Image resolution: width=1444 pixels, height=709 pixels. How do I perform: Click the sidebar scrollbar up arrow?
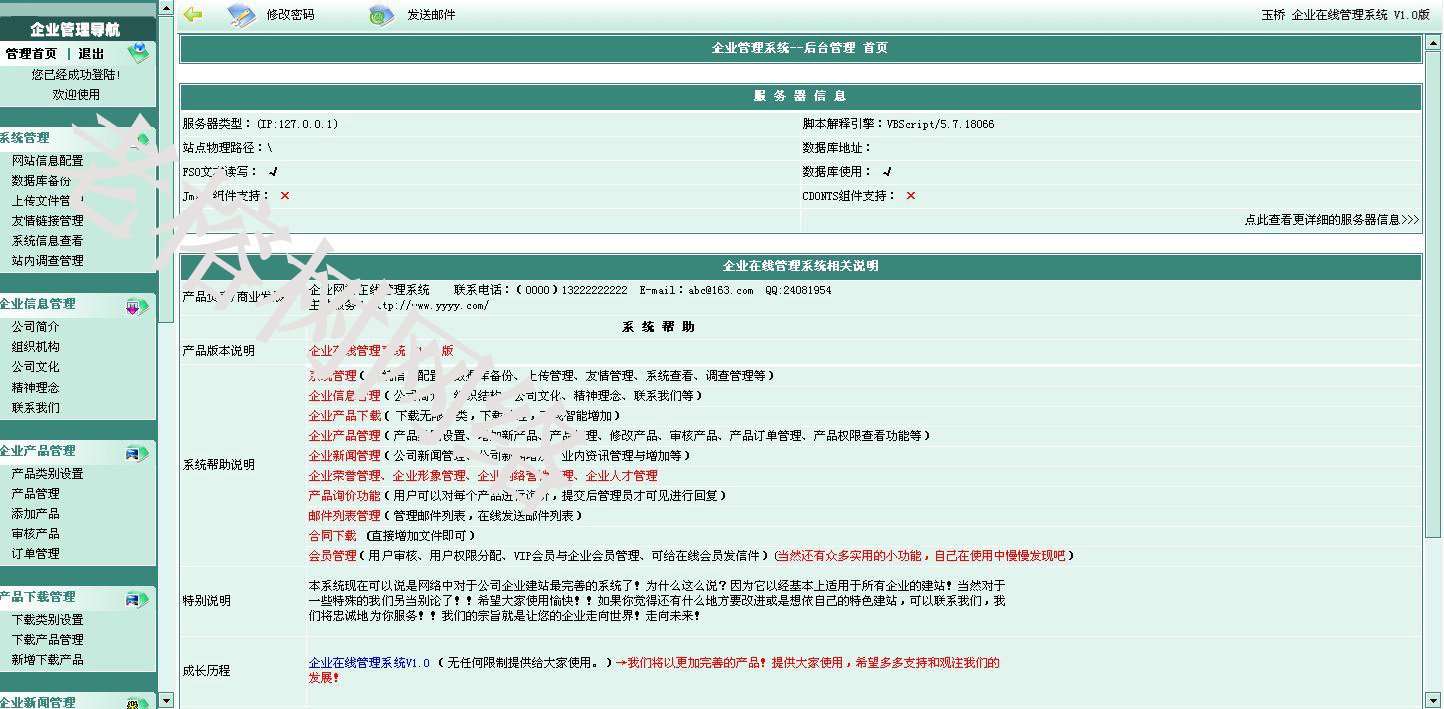[x=166, y=9]
